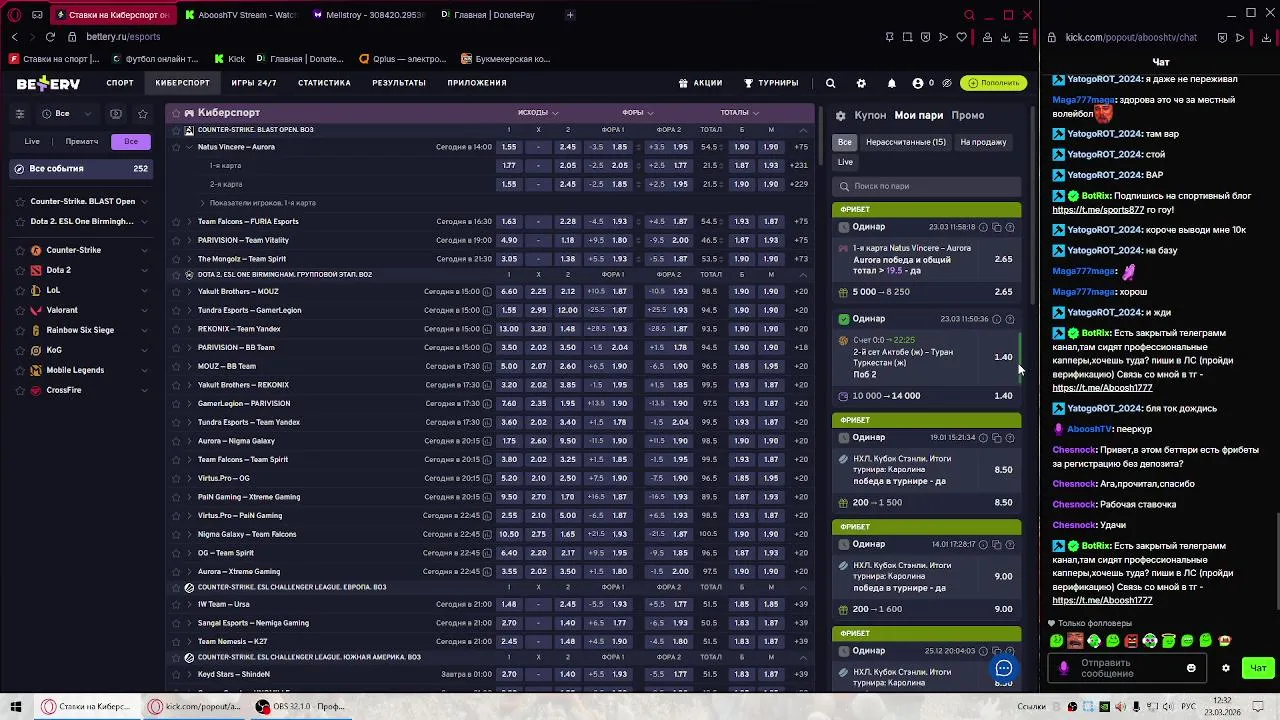Open site settings gear in header

pyautogui.click(x=861, y=83)
